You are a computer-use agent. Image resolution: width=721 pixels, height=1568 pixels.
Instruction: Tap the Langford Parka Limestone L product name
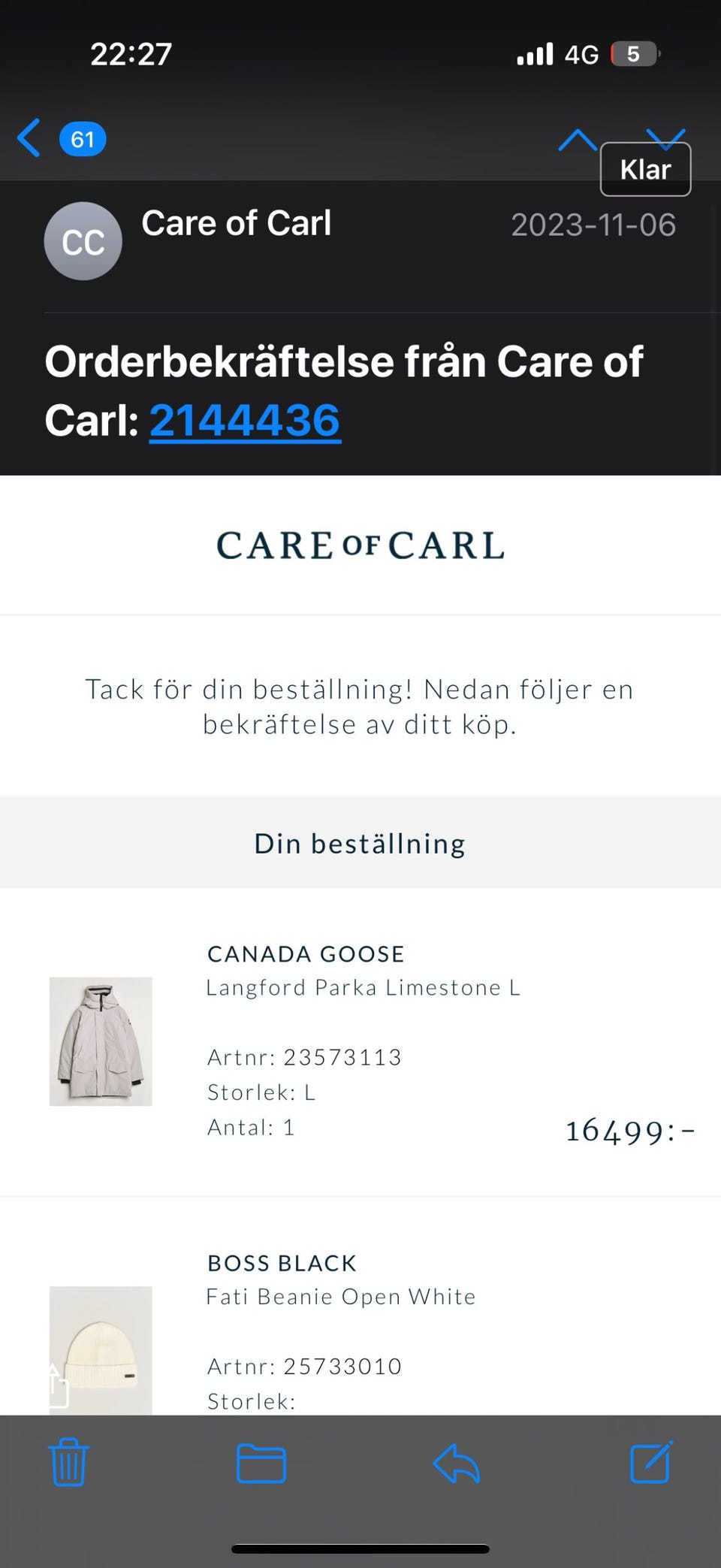[x=363, y=987]
